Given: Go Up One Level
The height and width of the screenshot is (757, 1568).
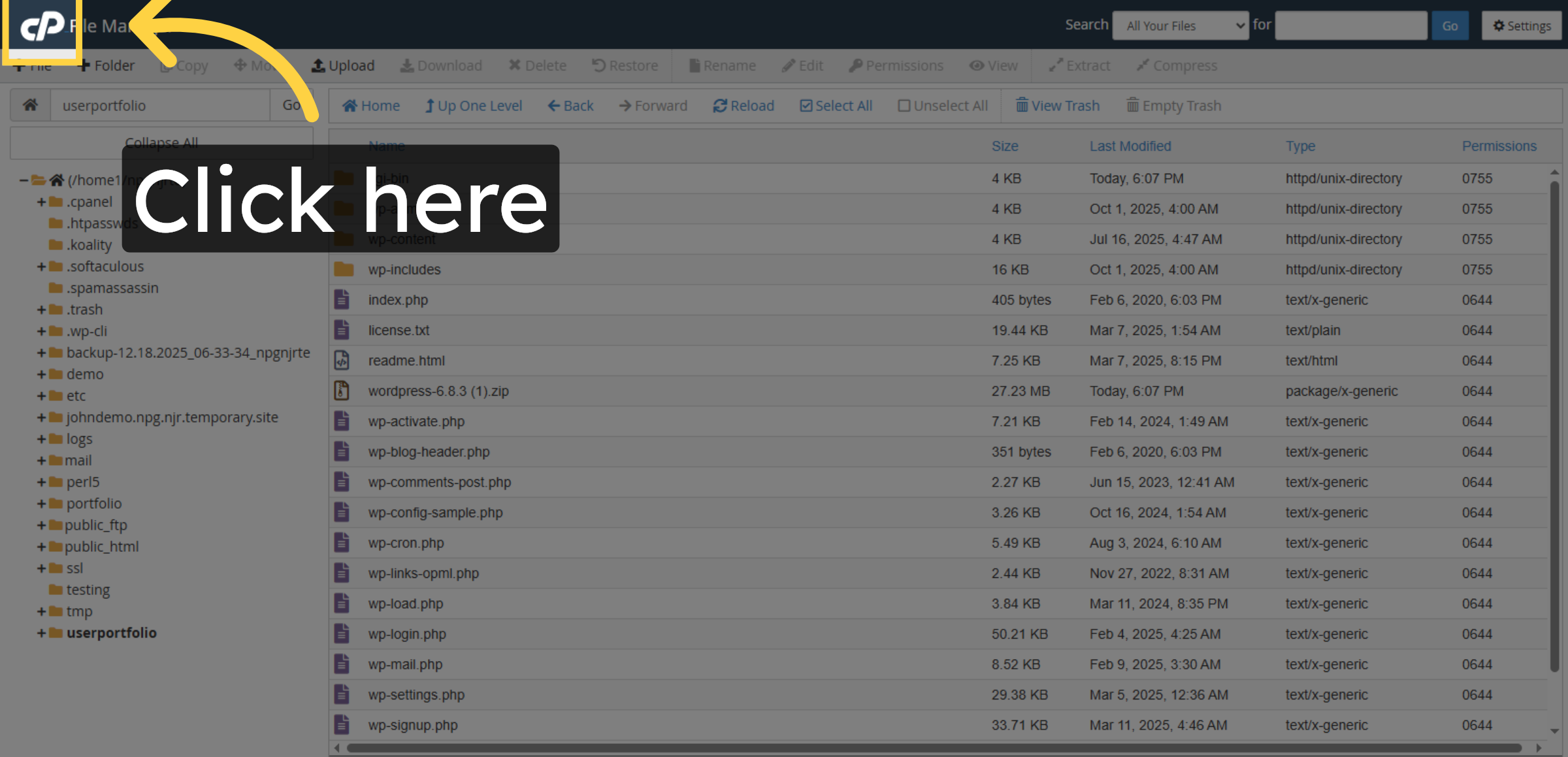Looking at the screenshot, I should (x=473, y=106).
